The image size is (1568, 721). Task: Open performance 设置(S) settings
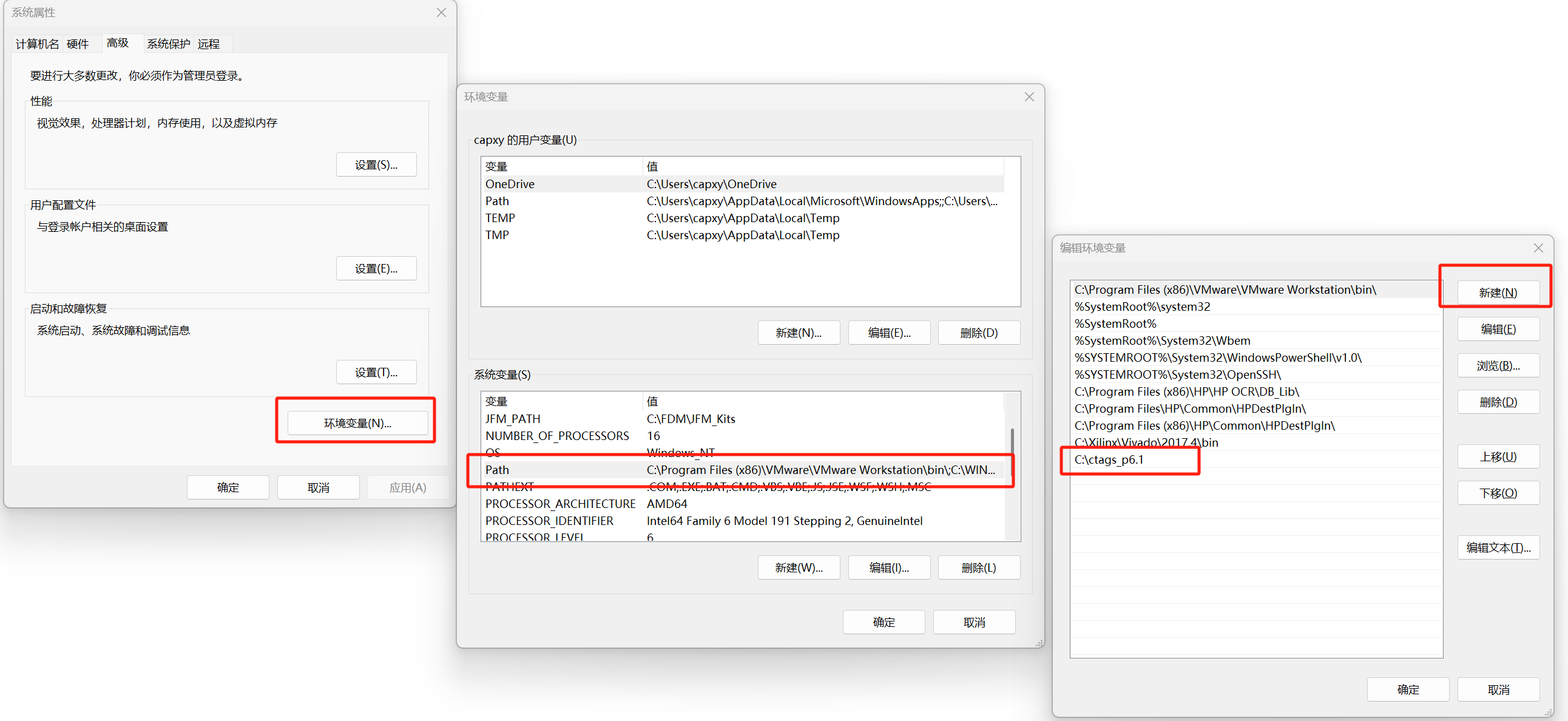coord(376,164)
